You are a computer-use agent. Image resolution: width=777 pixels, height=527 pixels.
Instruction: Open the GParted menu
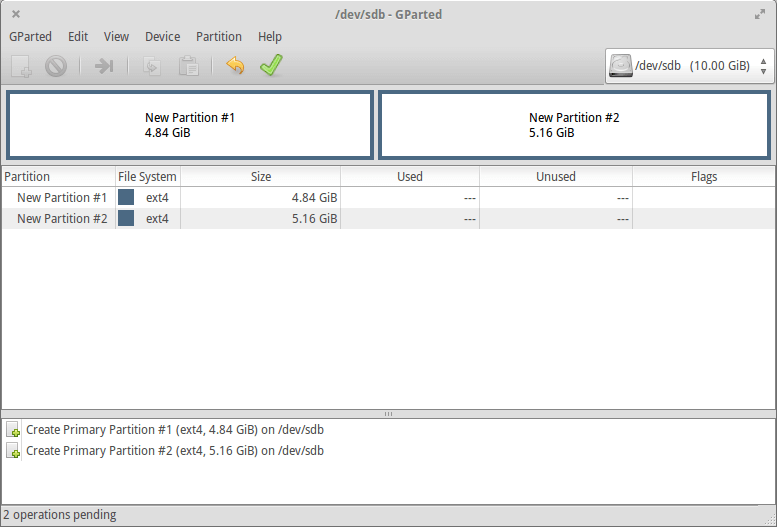click(x=30, y=37)
